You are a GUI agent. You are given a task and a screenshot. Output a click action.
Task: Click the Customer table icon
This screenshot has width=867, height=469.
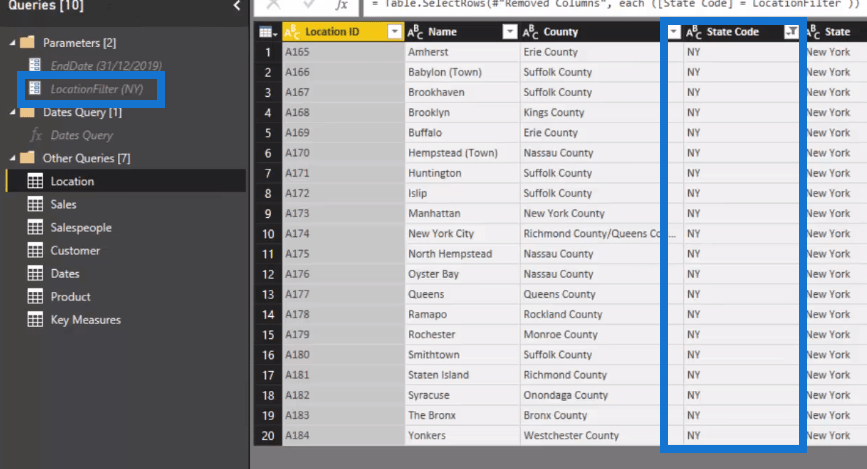(35, 251)
